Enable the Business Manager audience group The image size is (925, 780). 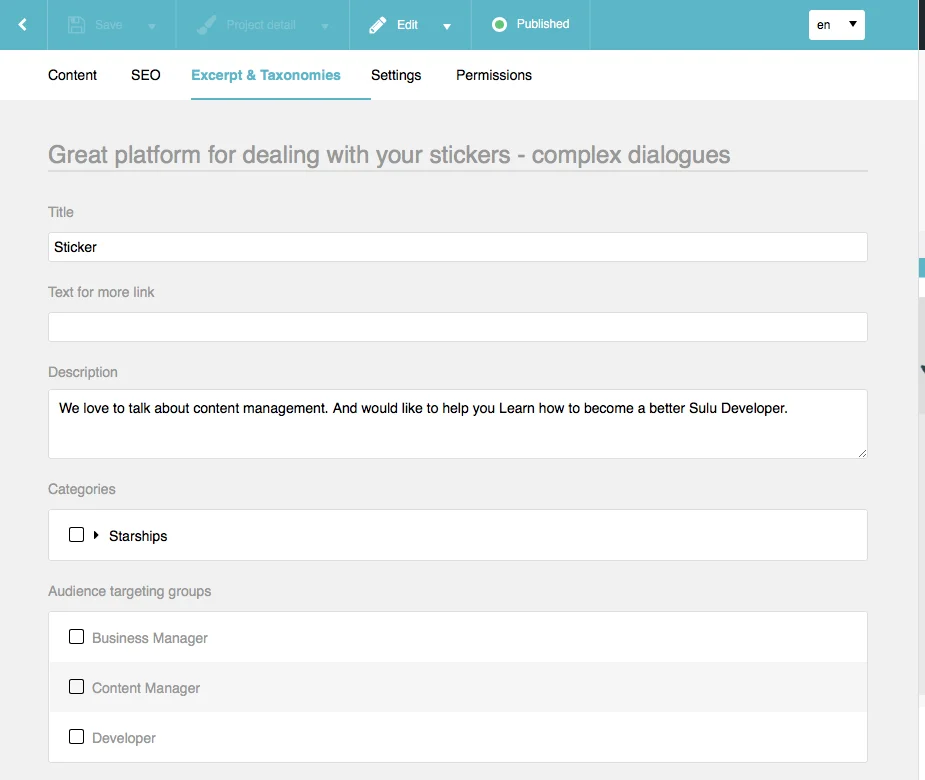(76, 636)
